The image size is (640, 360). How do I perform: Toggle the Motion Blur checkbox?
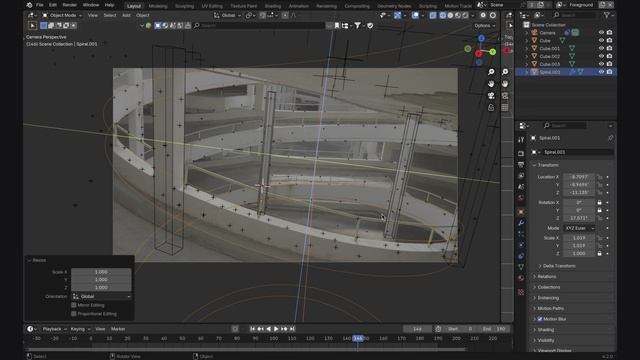[x=540, y=319]
